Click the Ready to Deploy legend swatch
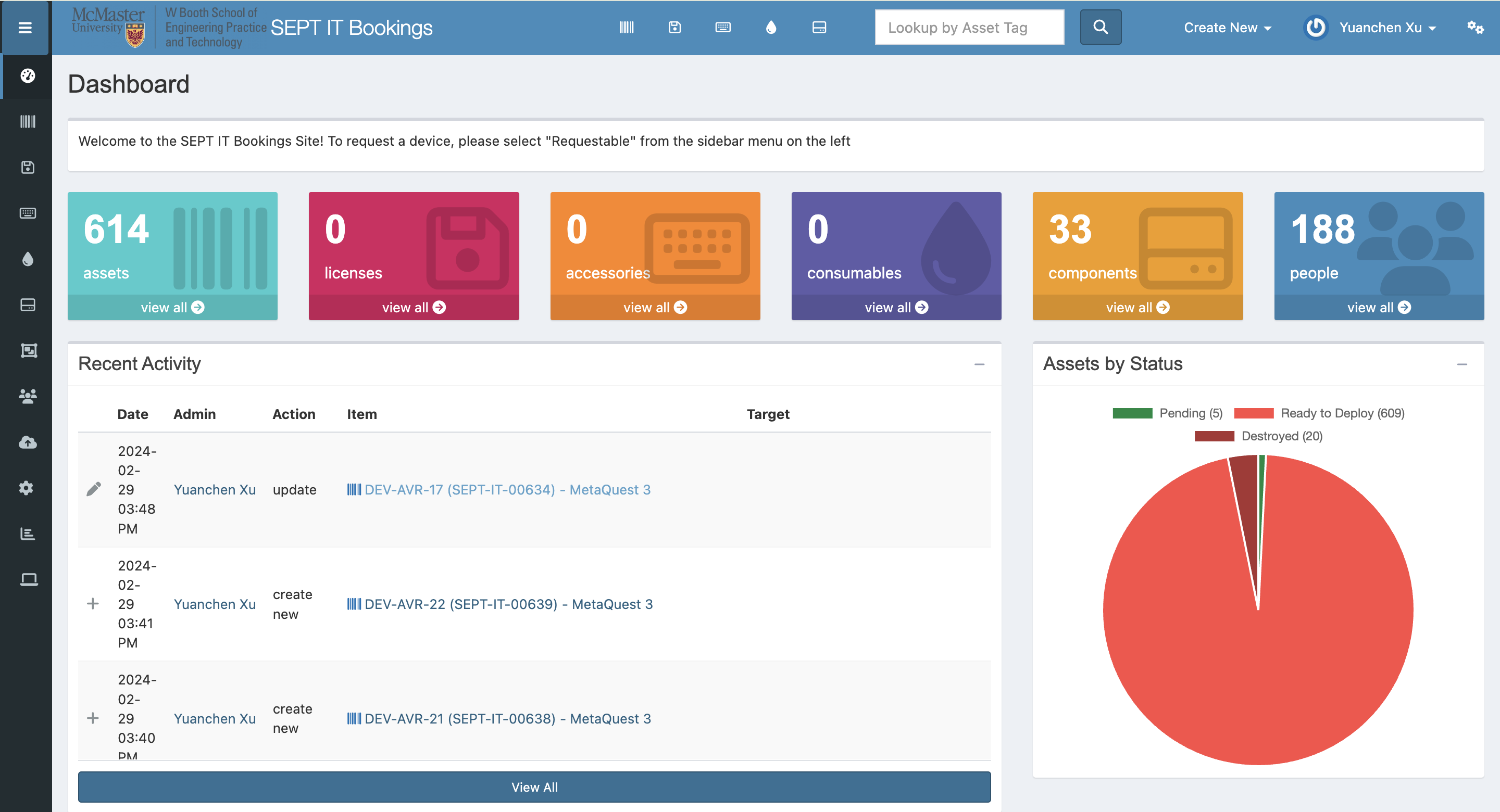Screen dimensions: 1500x812 (x=1253, y=413)
